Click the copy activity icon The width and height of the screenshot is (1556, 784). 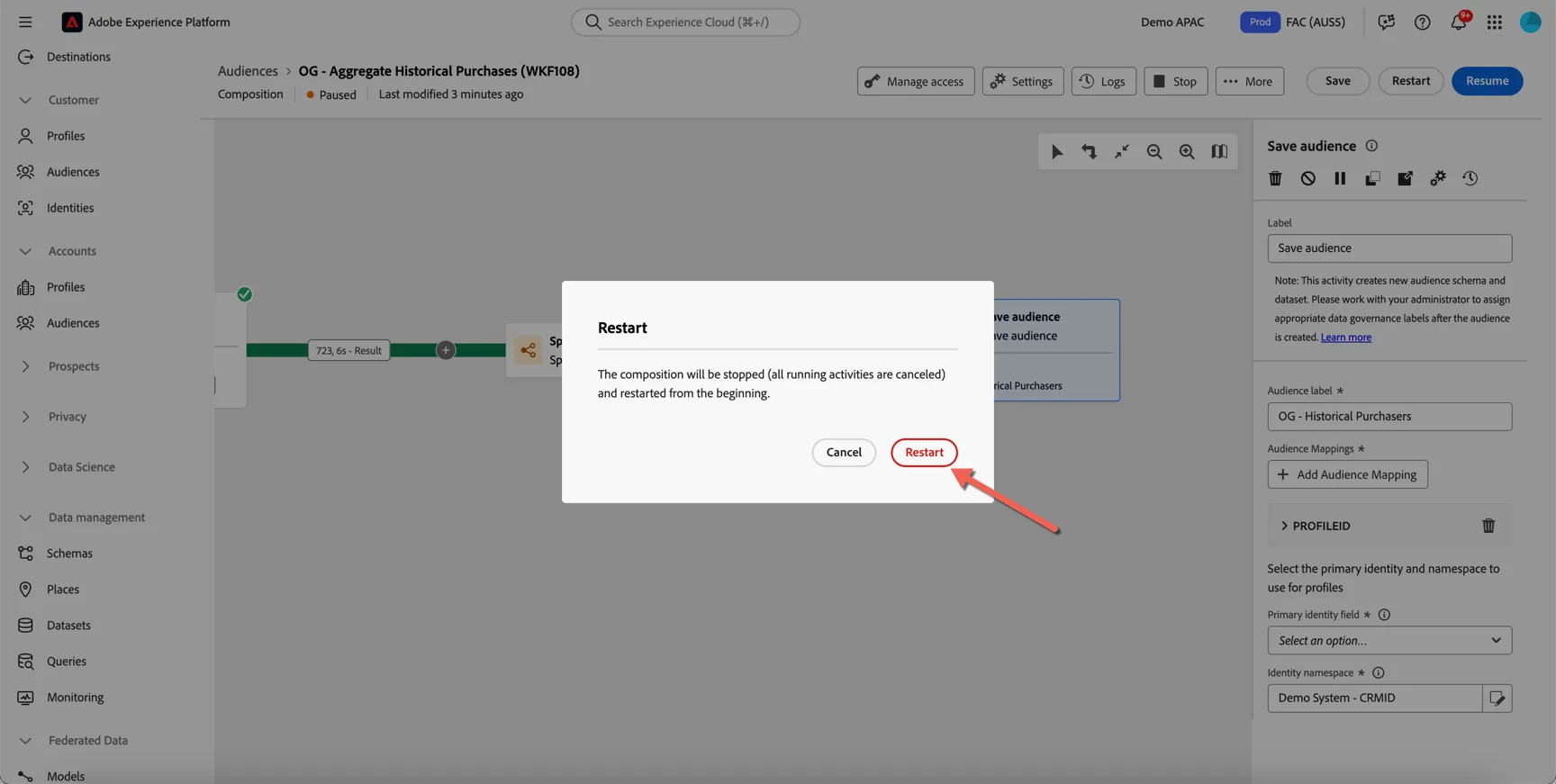(x=1372, y=178)
